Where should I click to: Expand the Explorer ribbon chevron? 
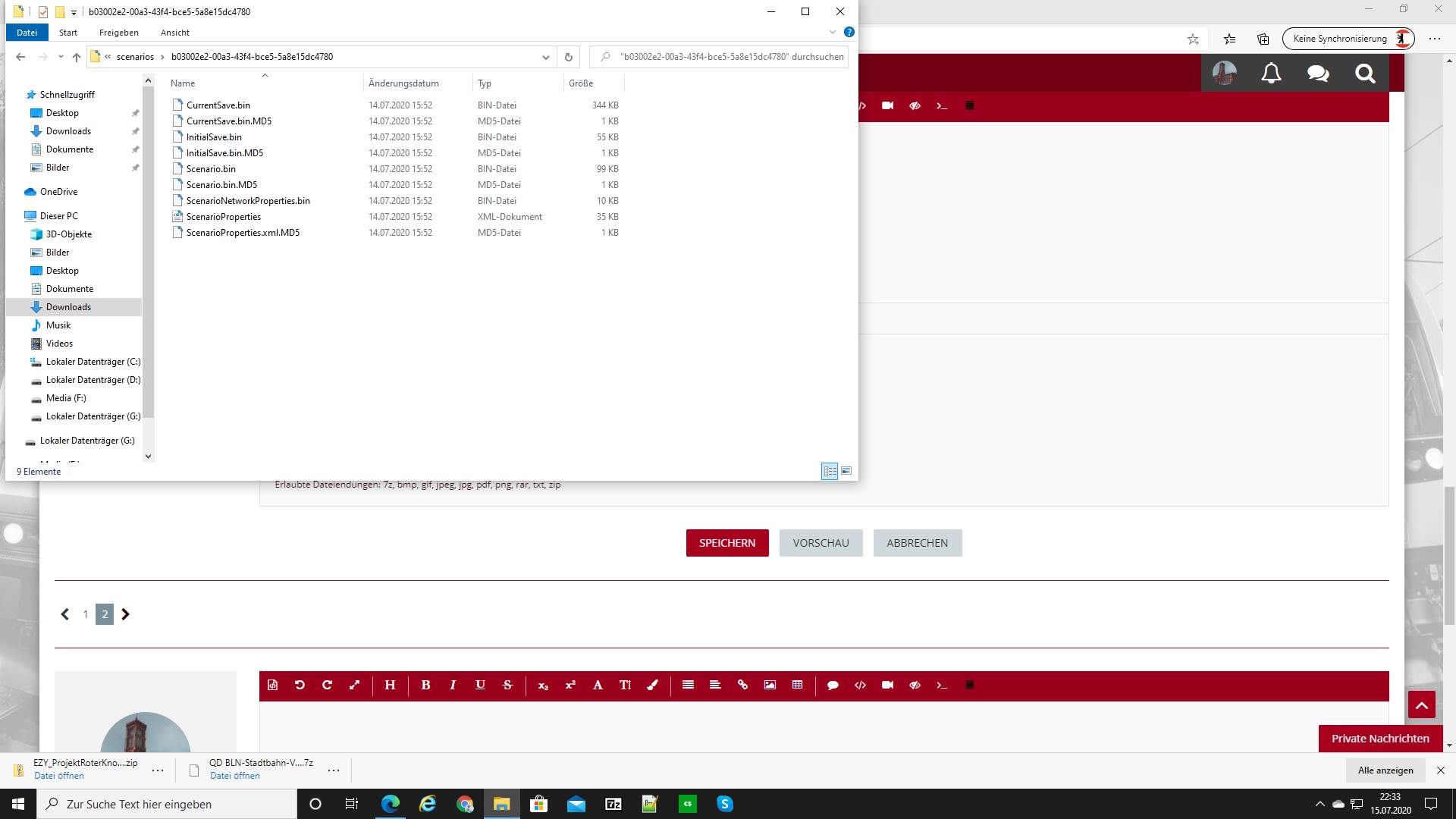click(x=832, y=33)
